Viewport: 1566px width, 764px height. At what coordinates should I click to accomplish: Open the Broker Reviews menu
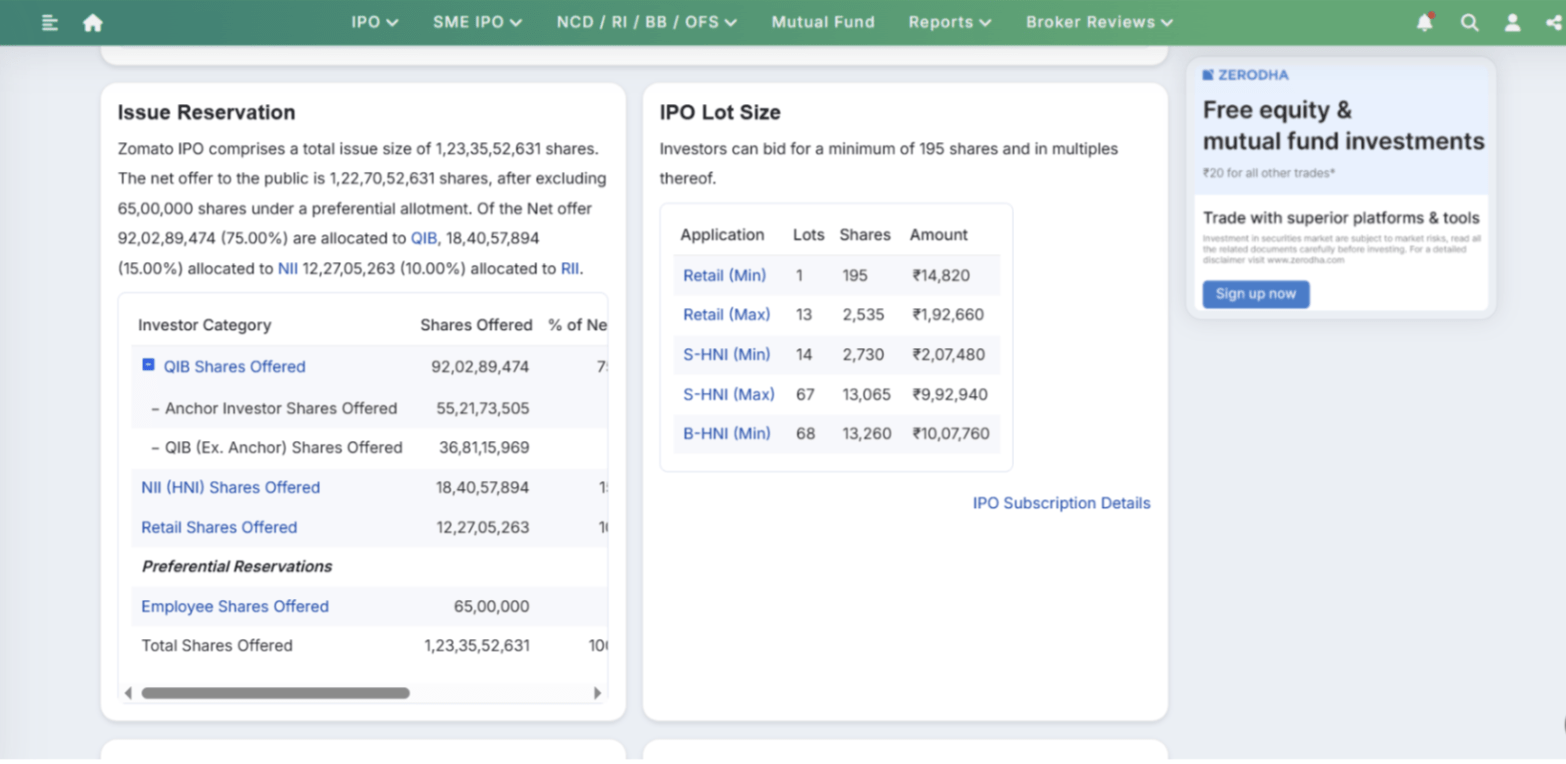[x=1099, y=22]
